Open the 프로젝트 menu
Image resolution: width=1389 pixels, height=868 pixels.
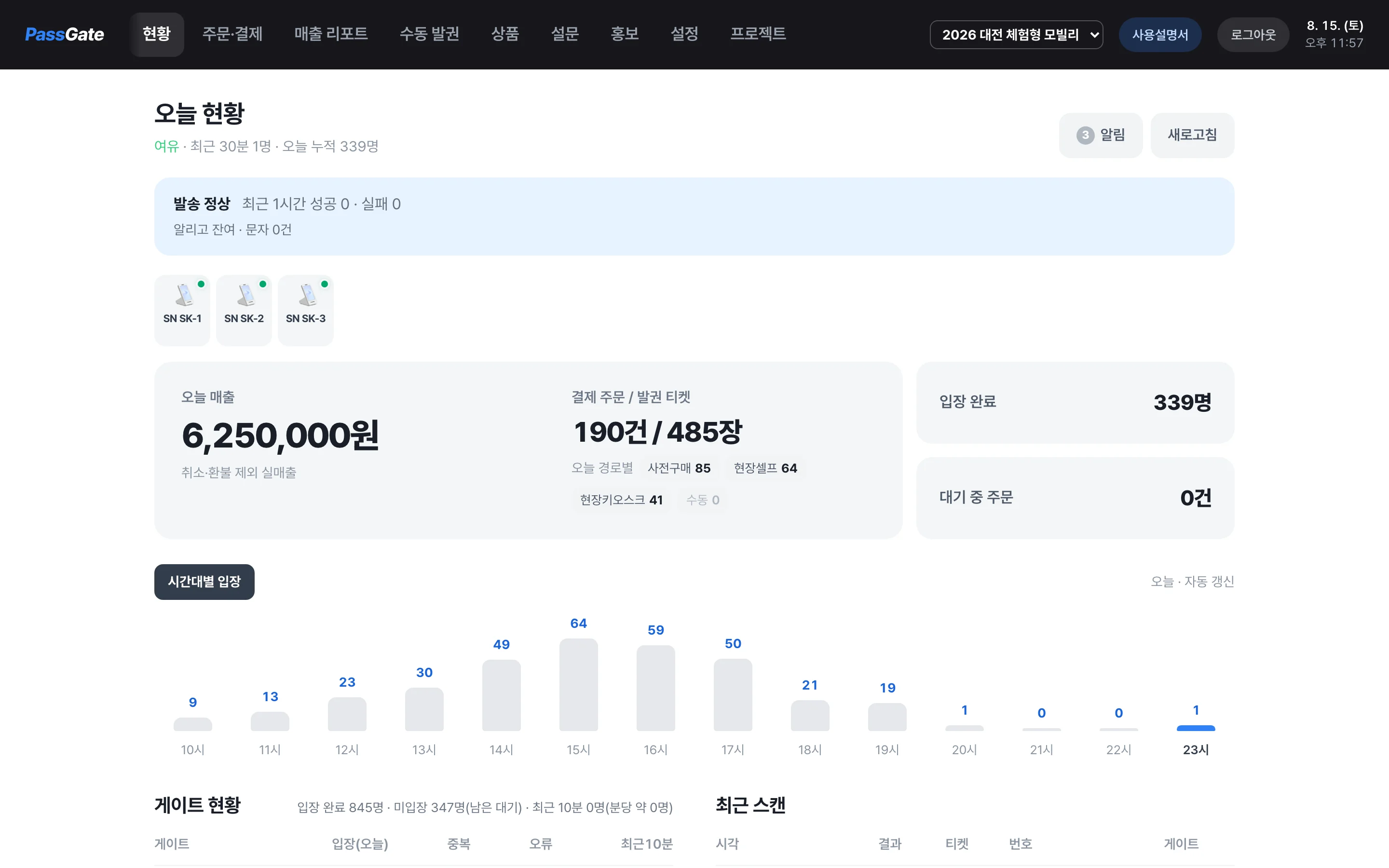[758, 34]
